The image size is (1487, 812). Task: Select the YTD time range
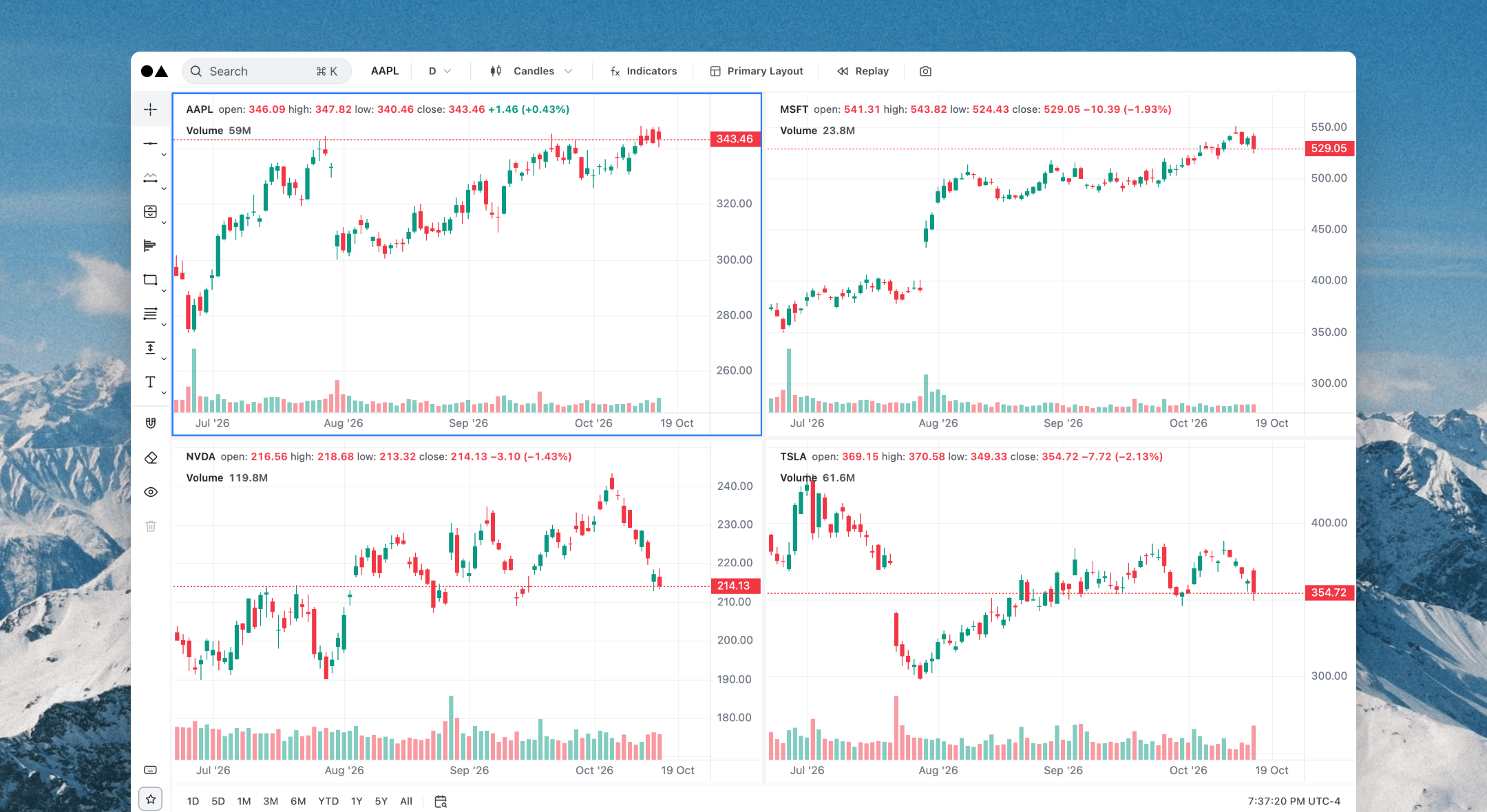(x=328, y=801)
